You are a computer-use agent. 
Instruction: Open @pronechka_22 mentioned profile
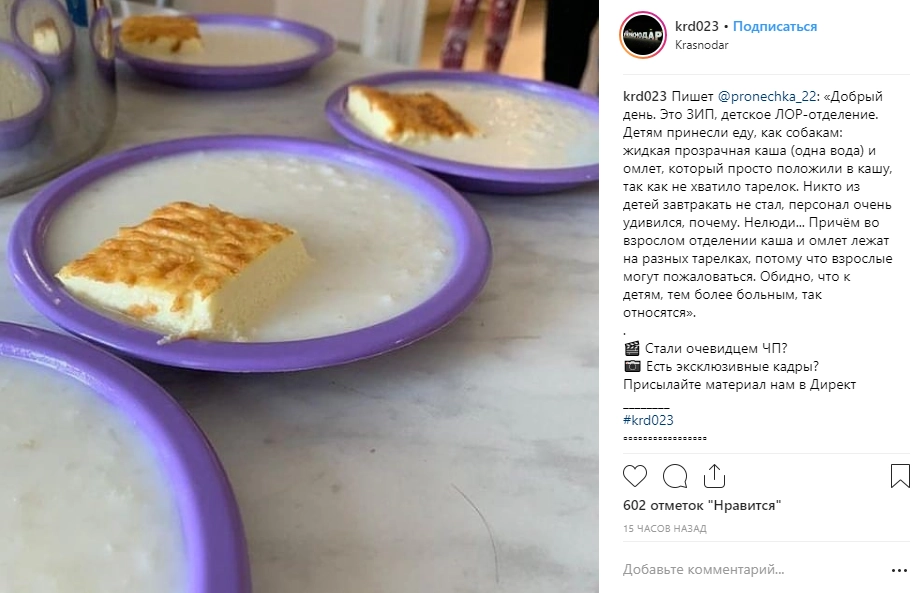pos(766,96)
